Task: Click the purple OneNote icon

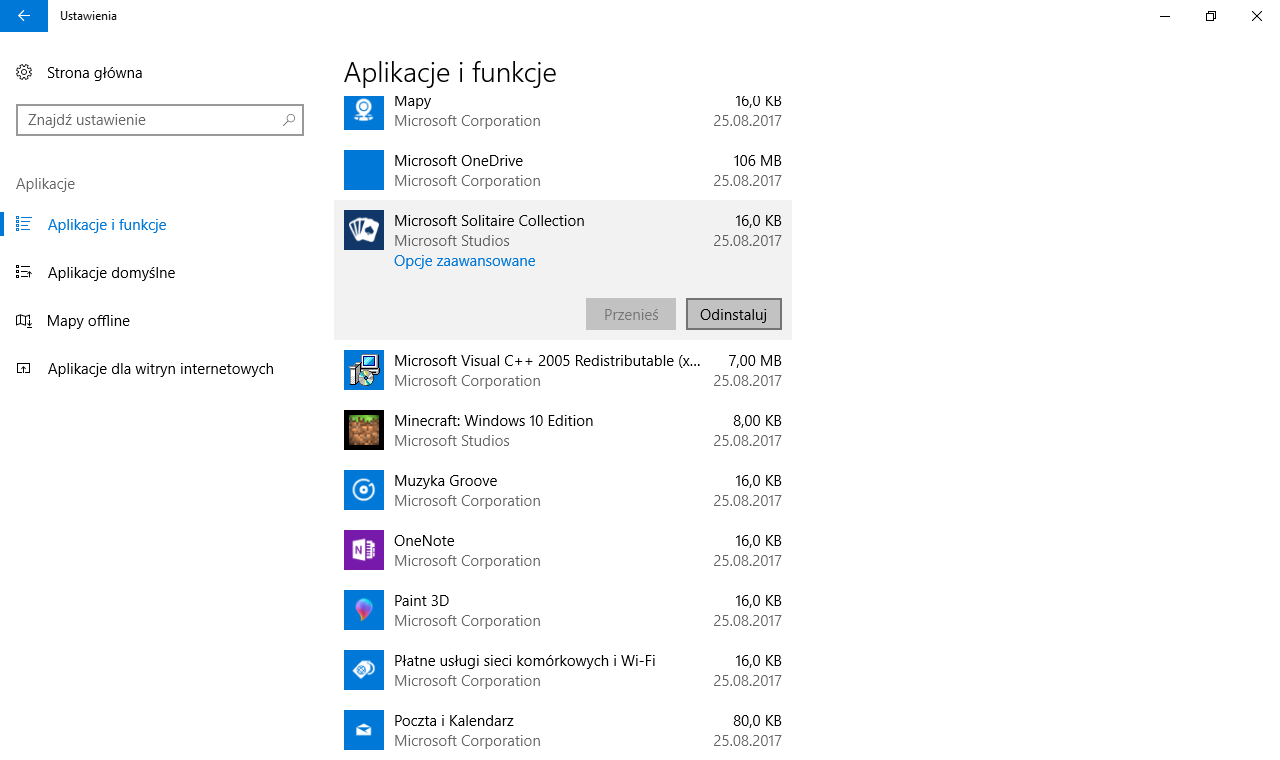Action: coord(364,550)
